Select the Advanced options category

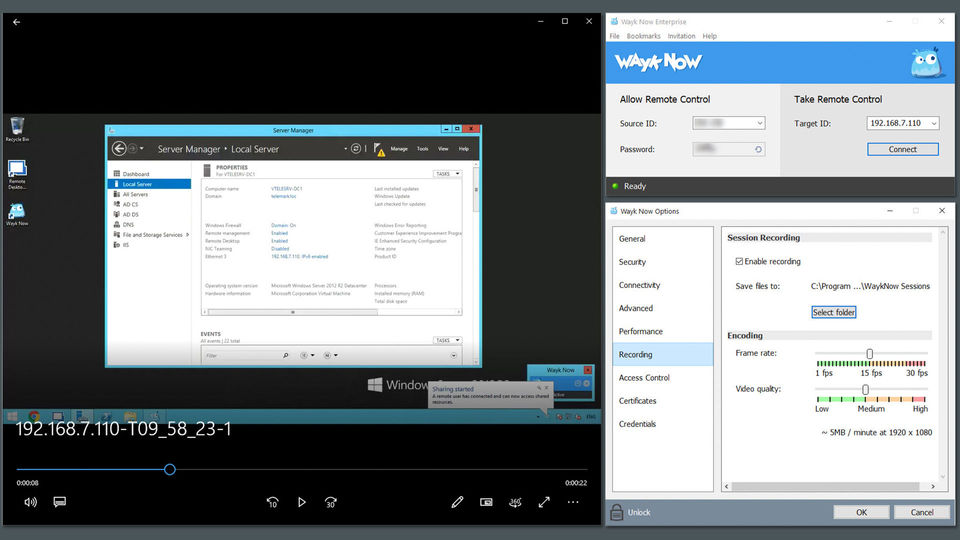[663, 309]
